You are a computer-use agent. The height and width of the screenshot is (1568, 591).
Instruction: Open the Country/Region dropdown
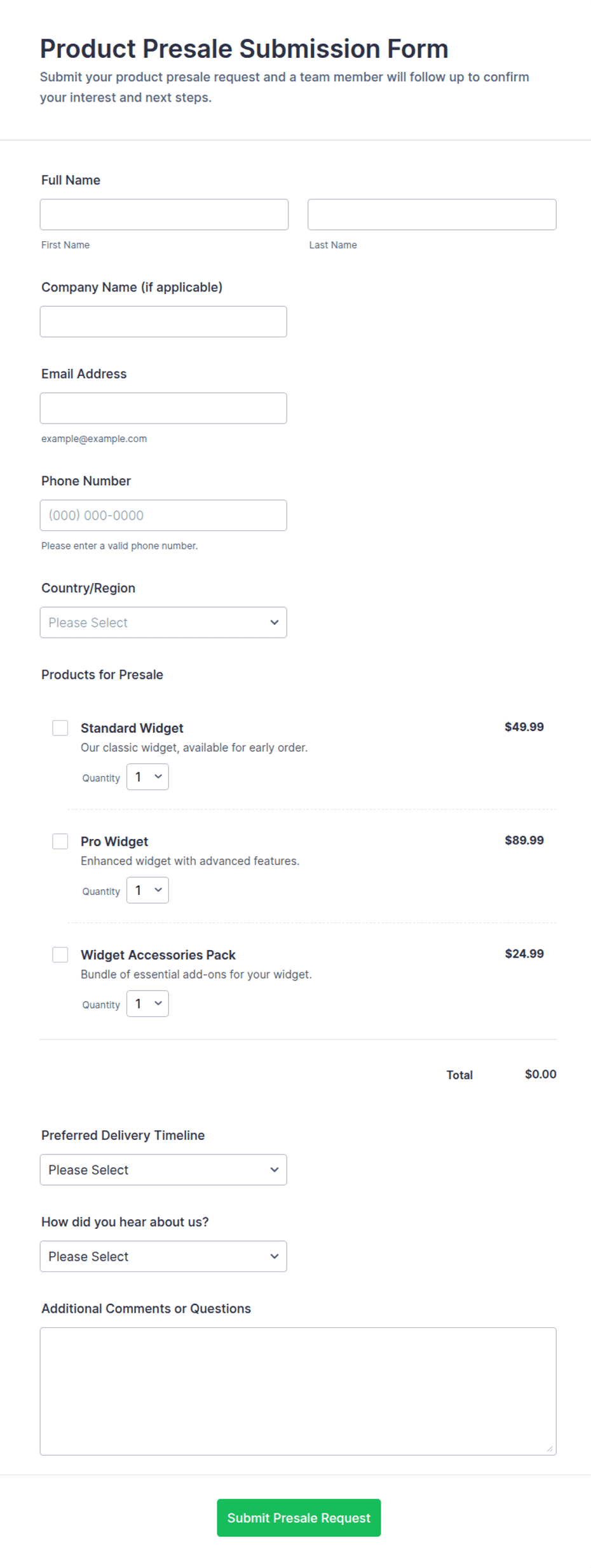pyautogui.click(x=163, y=622)
